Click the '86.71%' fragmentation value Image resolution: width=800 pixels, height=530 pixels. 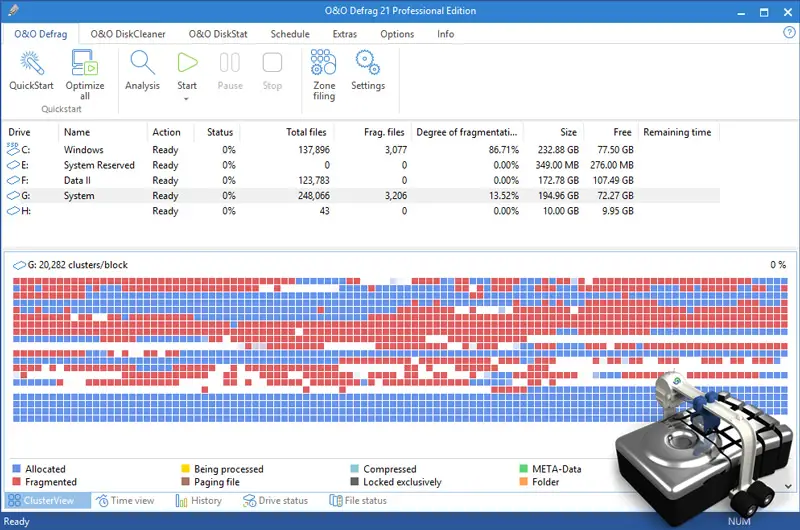click(504, 150)
